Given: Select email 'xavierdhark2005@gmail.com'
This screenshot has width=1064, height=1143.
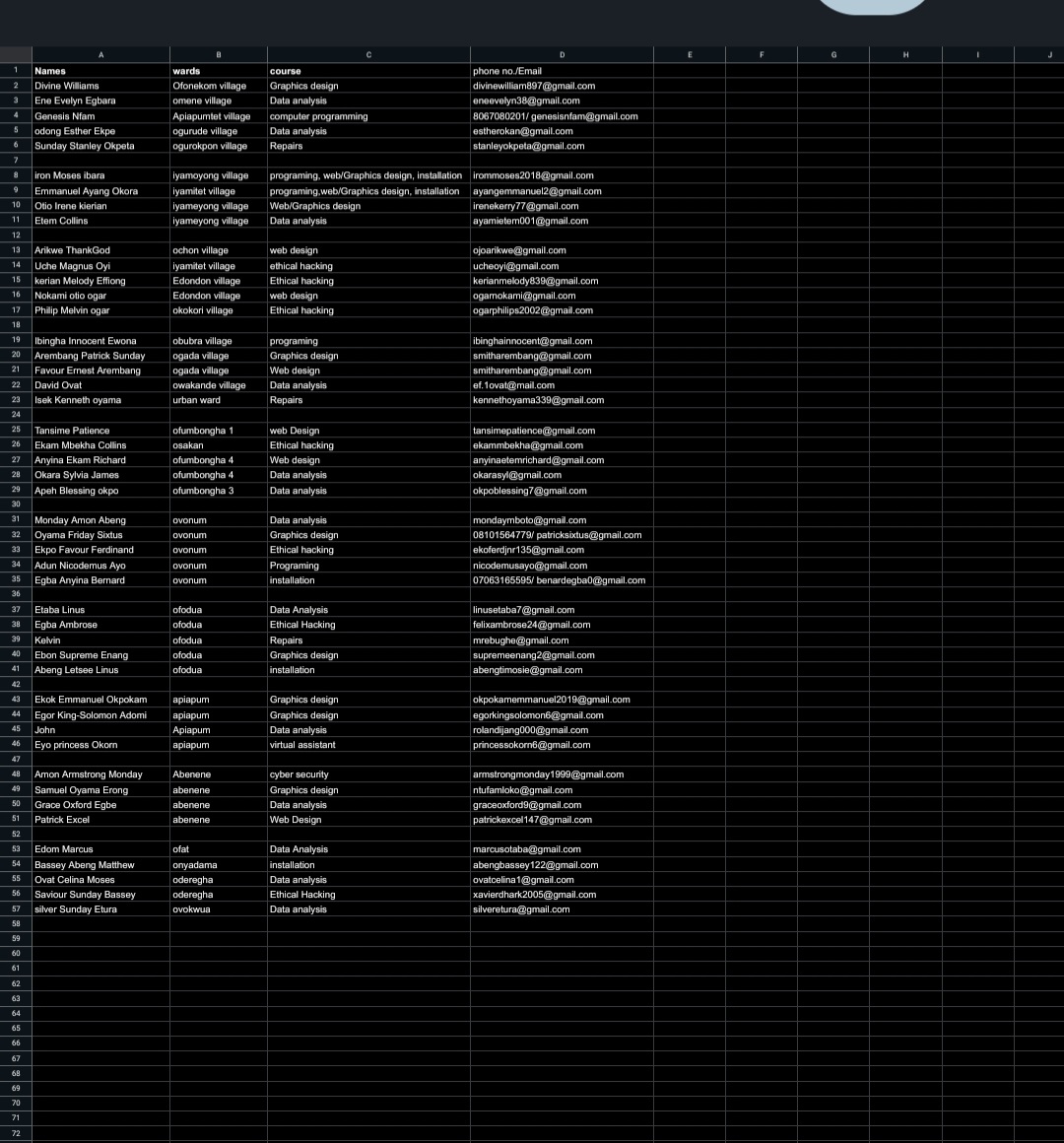Looking at the screenshot, I should [x=562, y=895].
